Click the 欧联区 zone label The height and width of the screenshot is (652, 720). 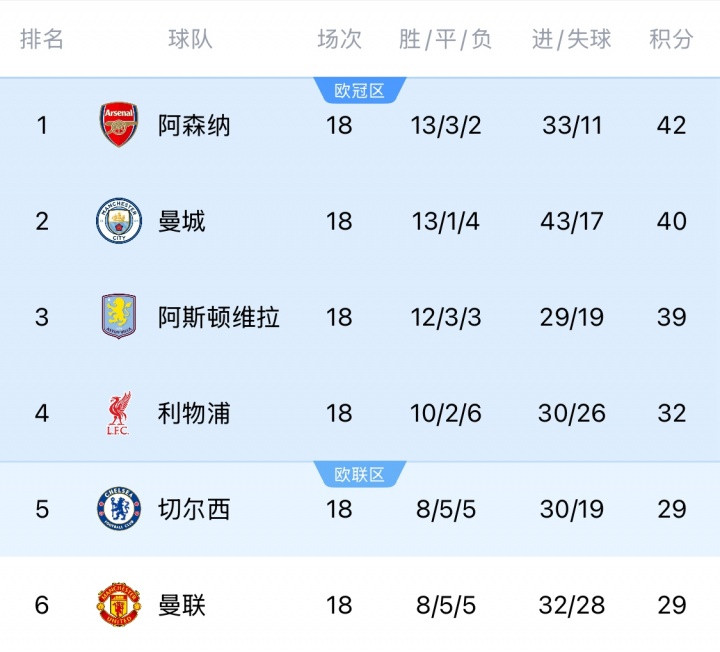pyautogui.click(x=360, y=475)
